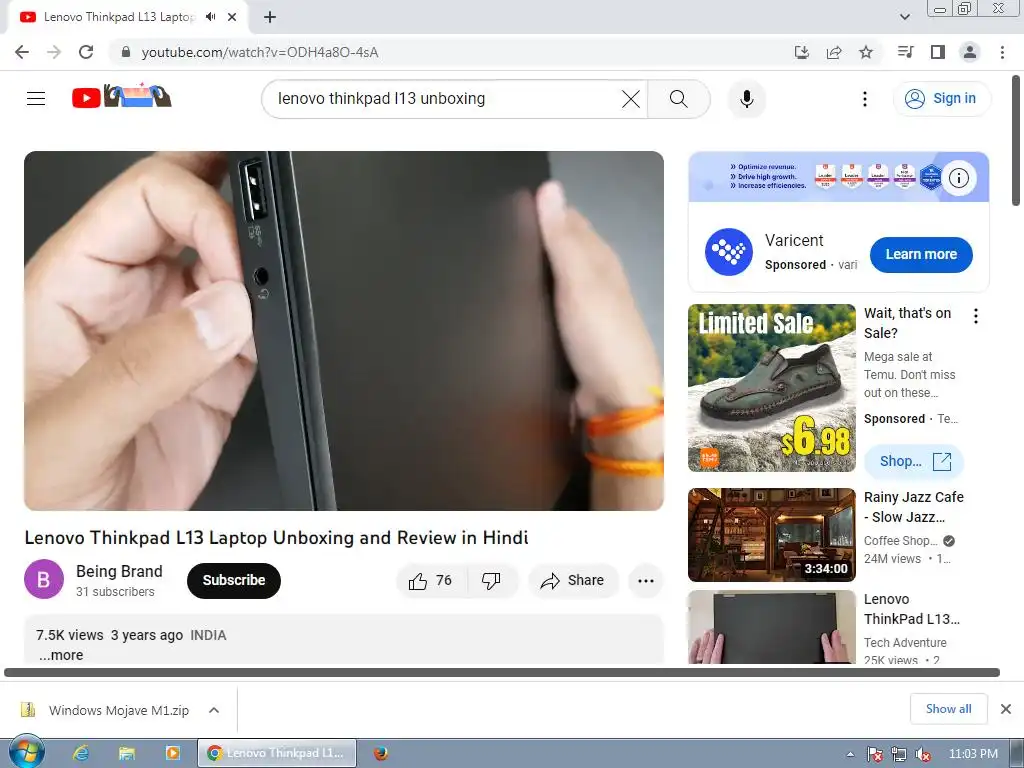Click Shop button on Temu ad

pyautogui.click(x=914, y=462)
